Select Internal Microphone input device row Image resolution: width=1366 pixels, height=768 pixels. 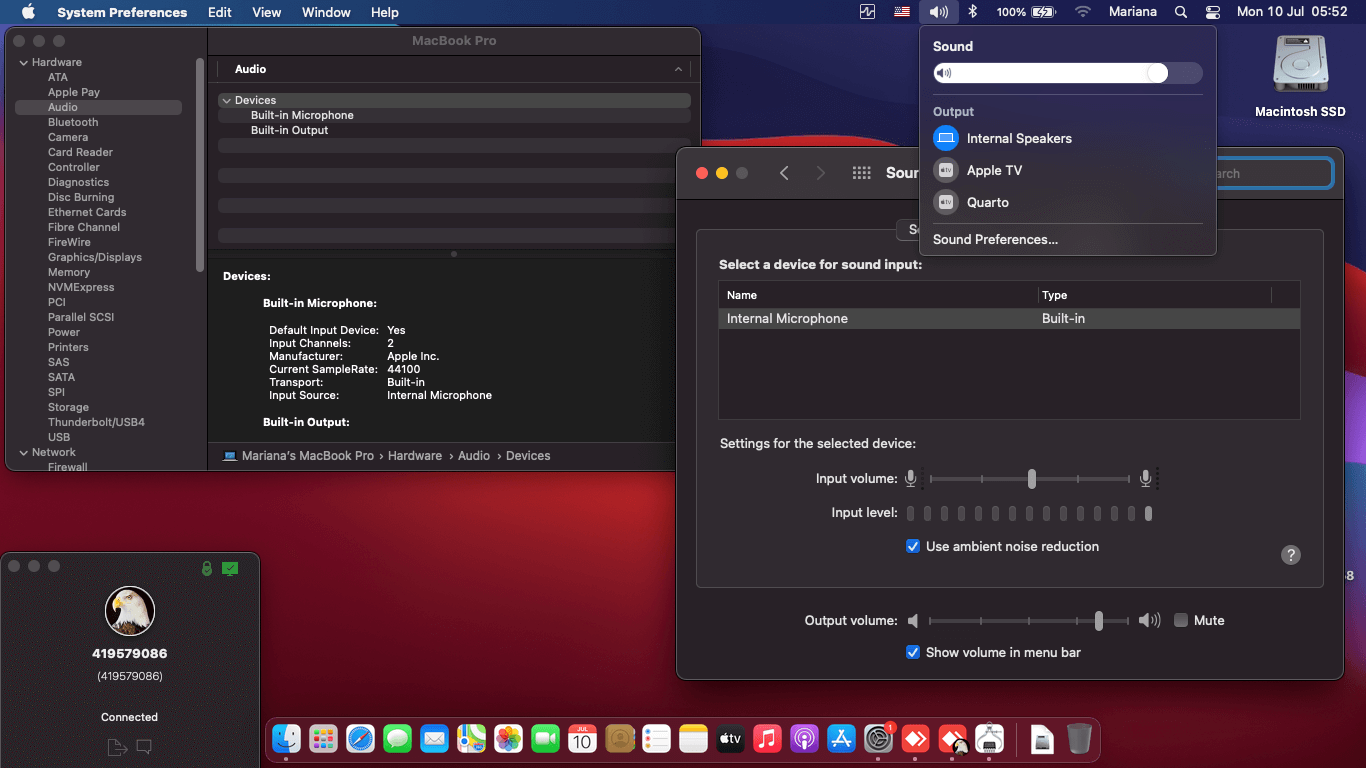[1009, 318]
